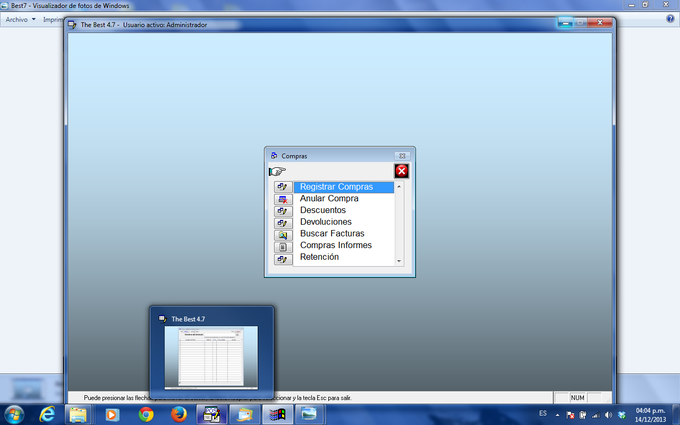This screenshot has height=425, width=680.
Task: Select Compras Informes in the list
Action: (x=344, y=245)
